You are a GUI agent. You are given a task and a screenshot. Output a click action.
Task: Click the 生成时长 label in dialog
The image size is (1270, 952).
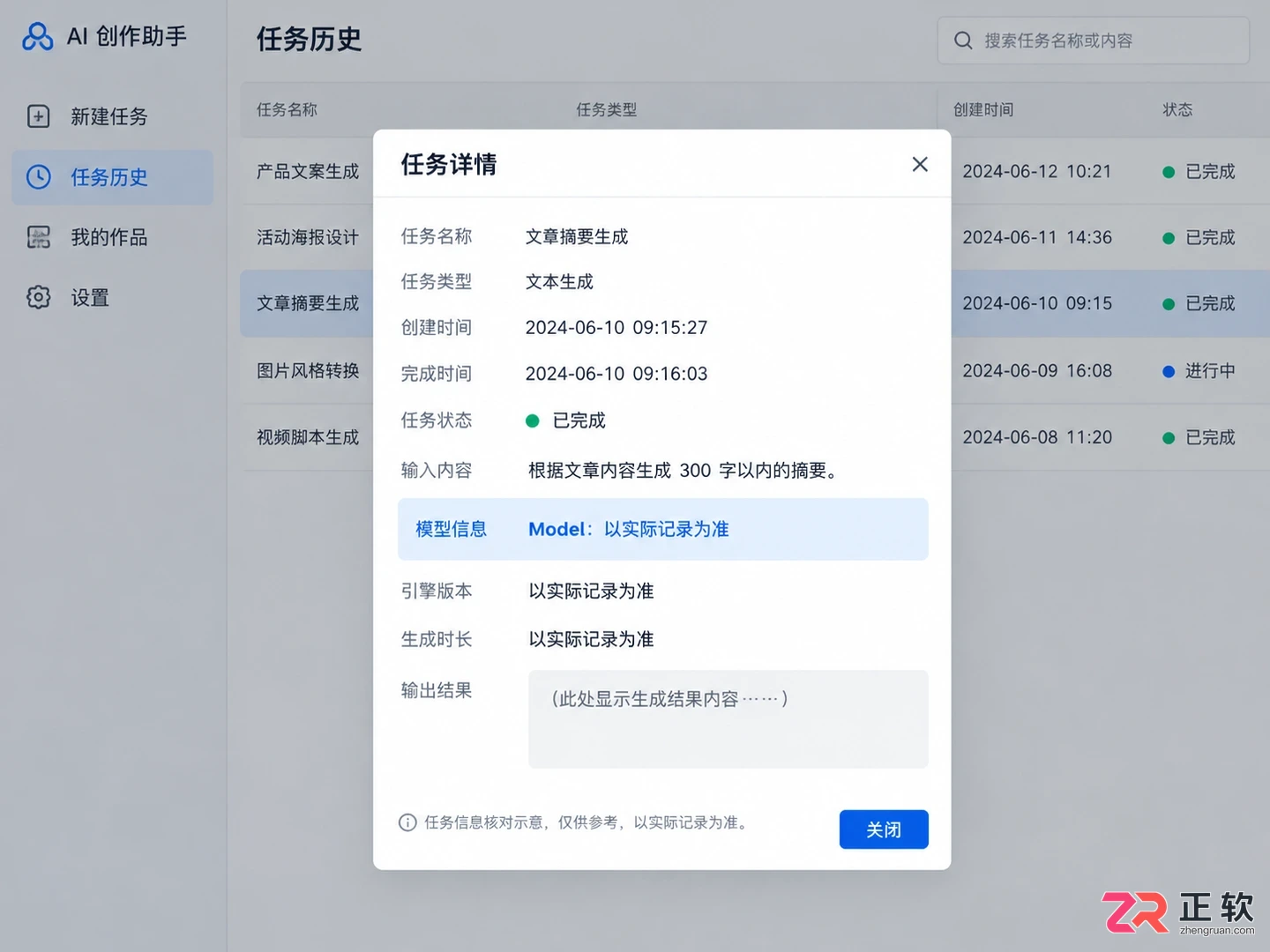[437, 639]
